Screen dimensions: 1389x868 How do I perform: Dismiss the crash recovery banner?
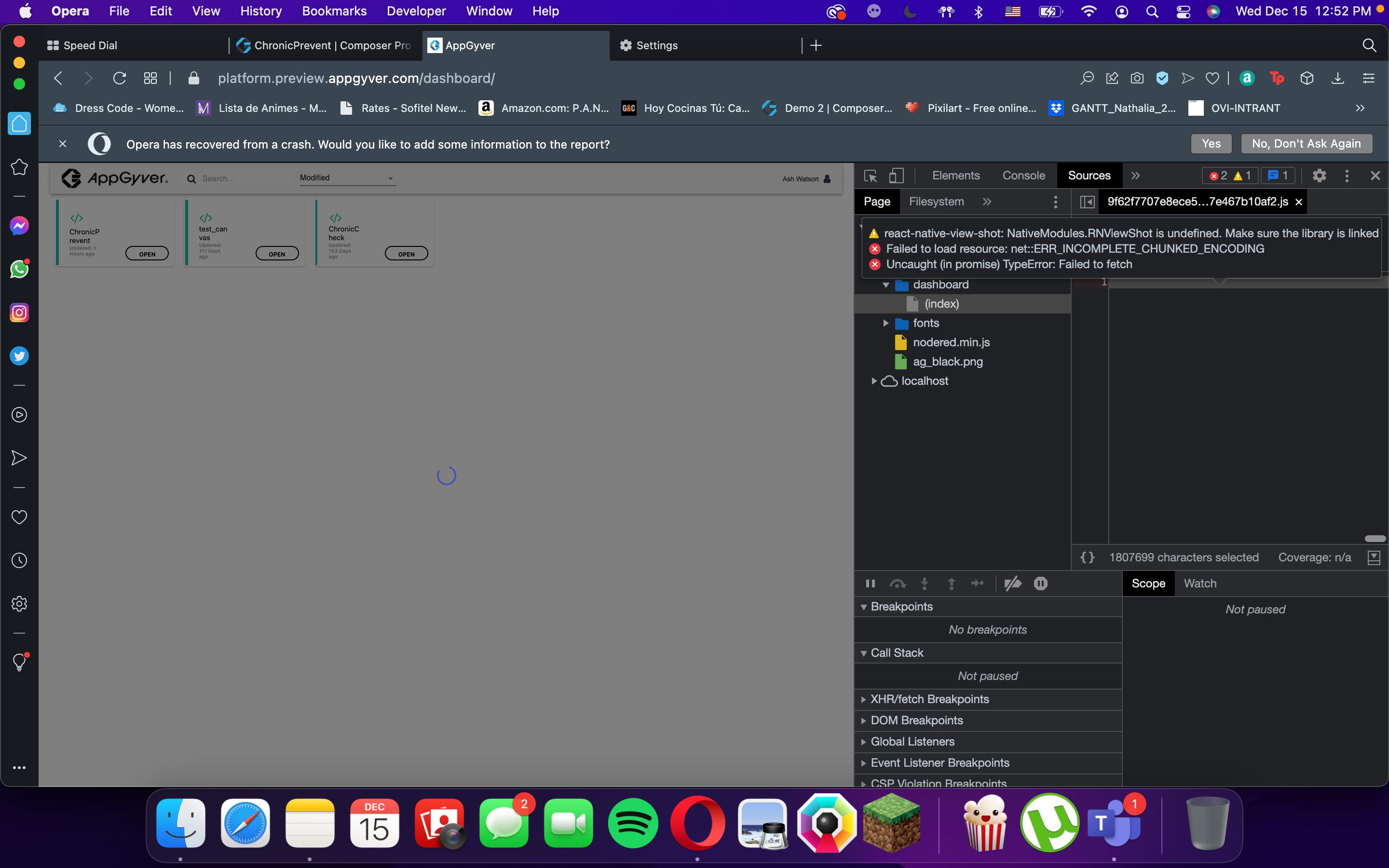click(63, 144)
